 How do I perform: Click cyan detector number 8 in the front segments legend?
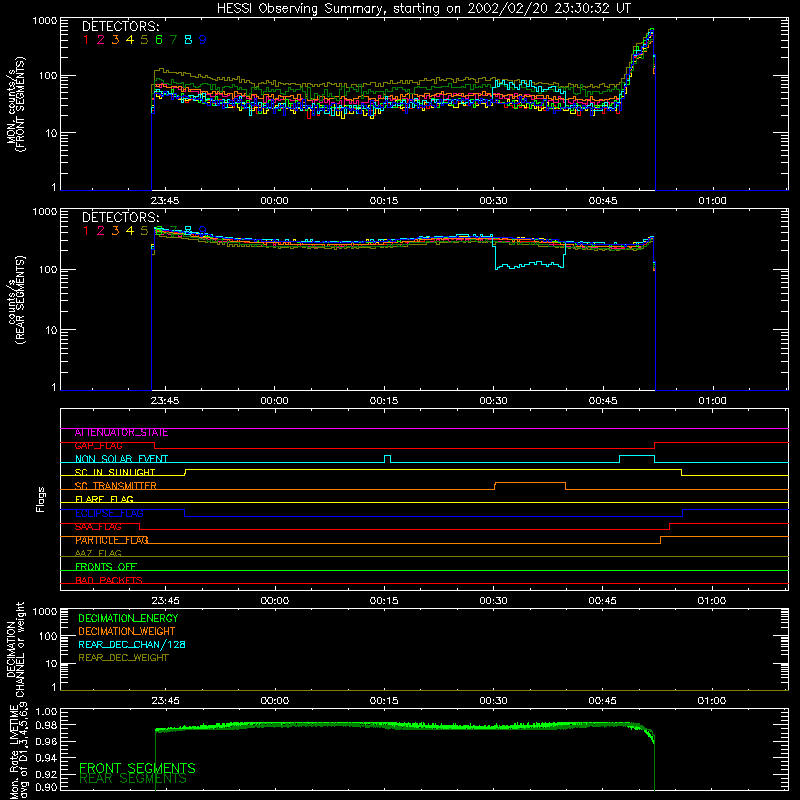click(188, 40)
